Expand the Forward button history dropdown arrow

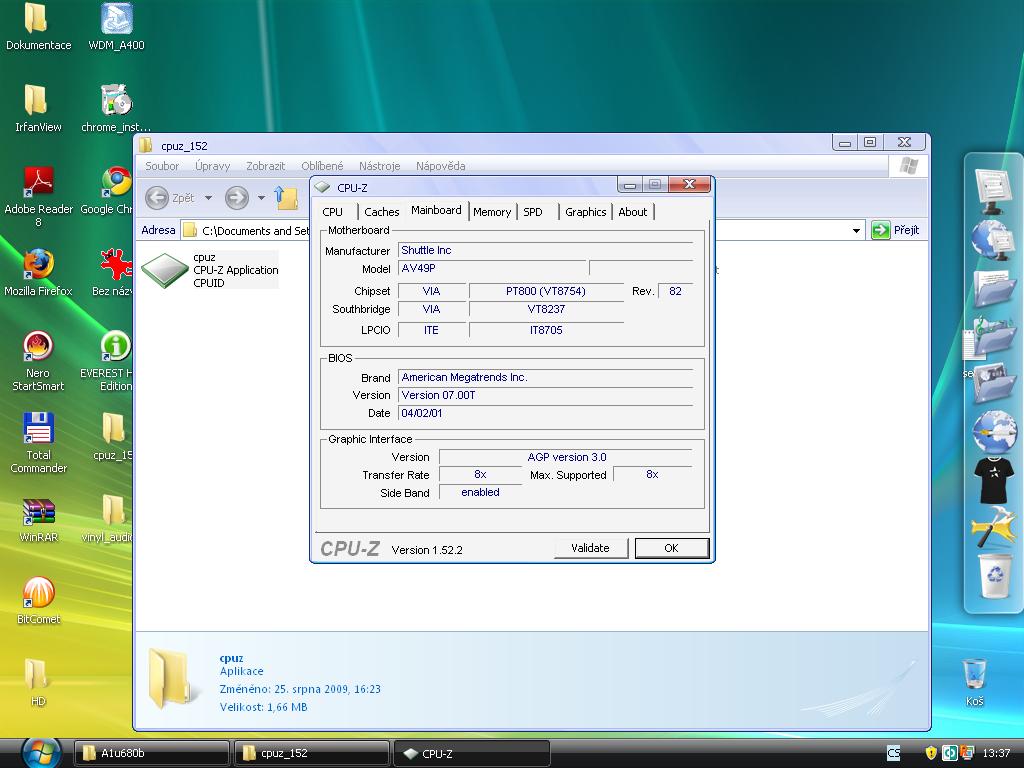click(x=261, y=198)
